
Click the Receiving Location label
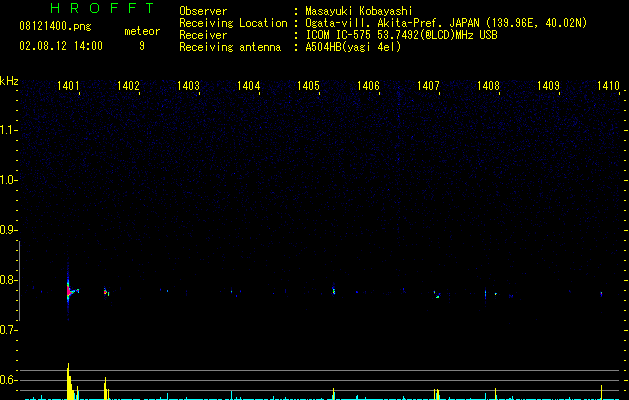pos(233,23)
